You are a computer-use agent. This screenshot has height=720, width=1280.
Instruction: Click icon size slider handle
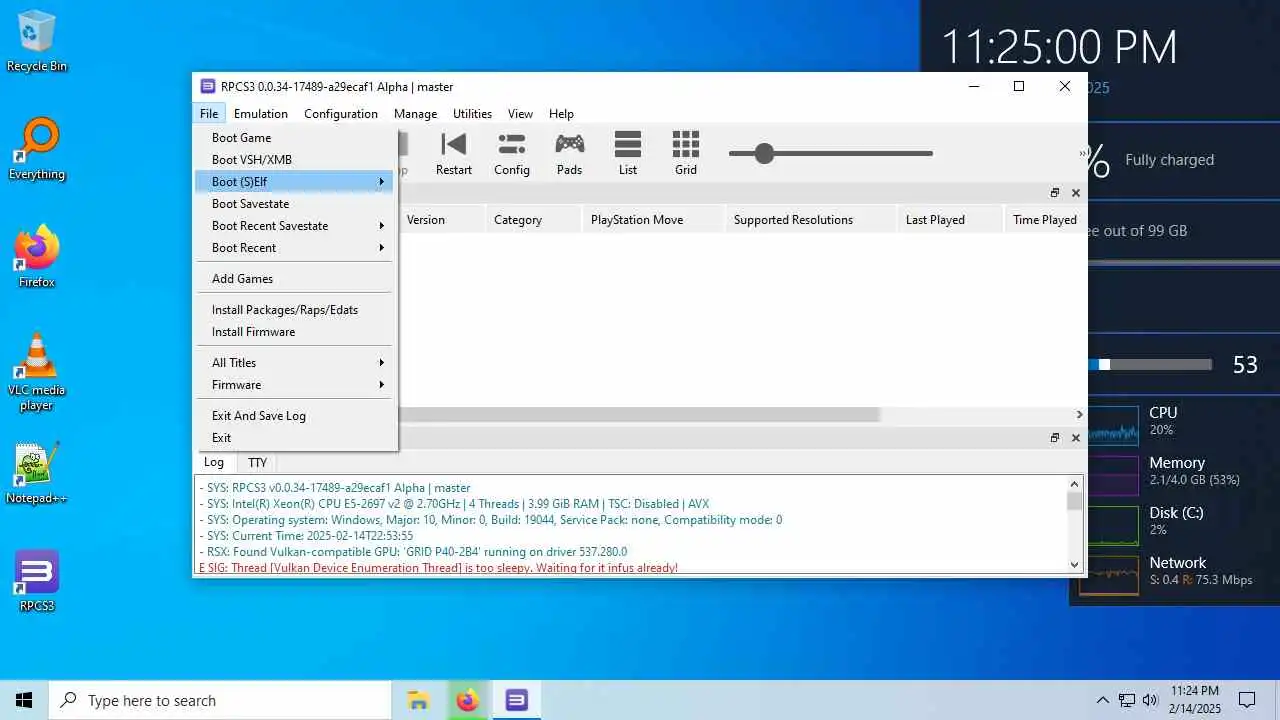click(765, 153)
